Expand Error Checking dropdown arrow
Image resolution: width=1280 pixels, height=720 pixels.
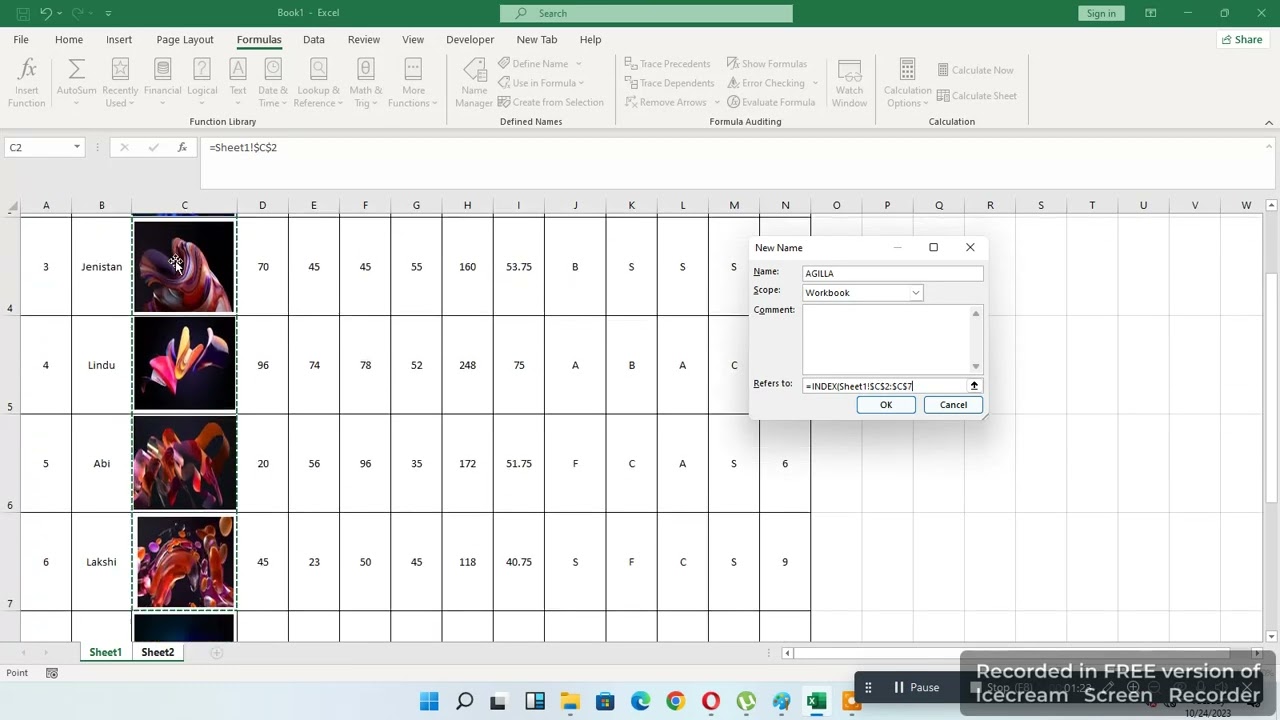coord(815,83)
